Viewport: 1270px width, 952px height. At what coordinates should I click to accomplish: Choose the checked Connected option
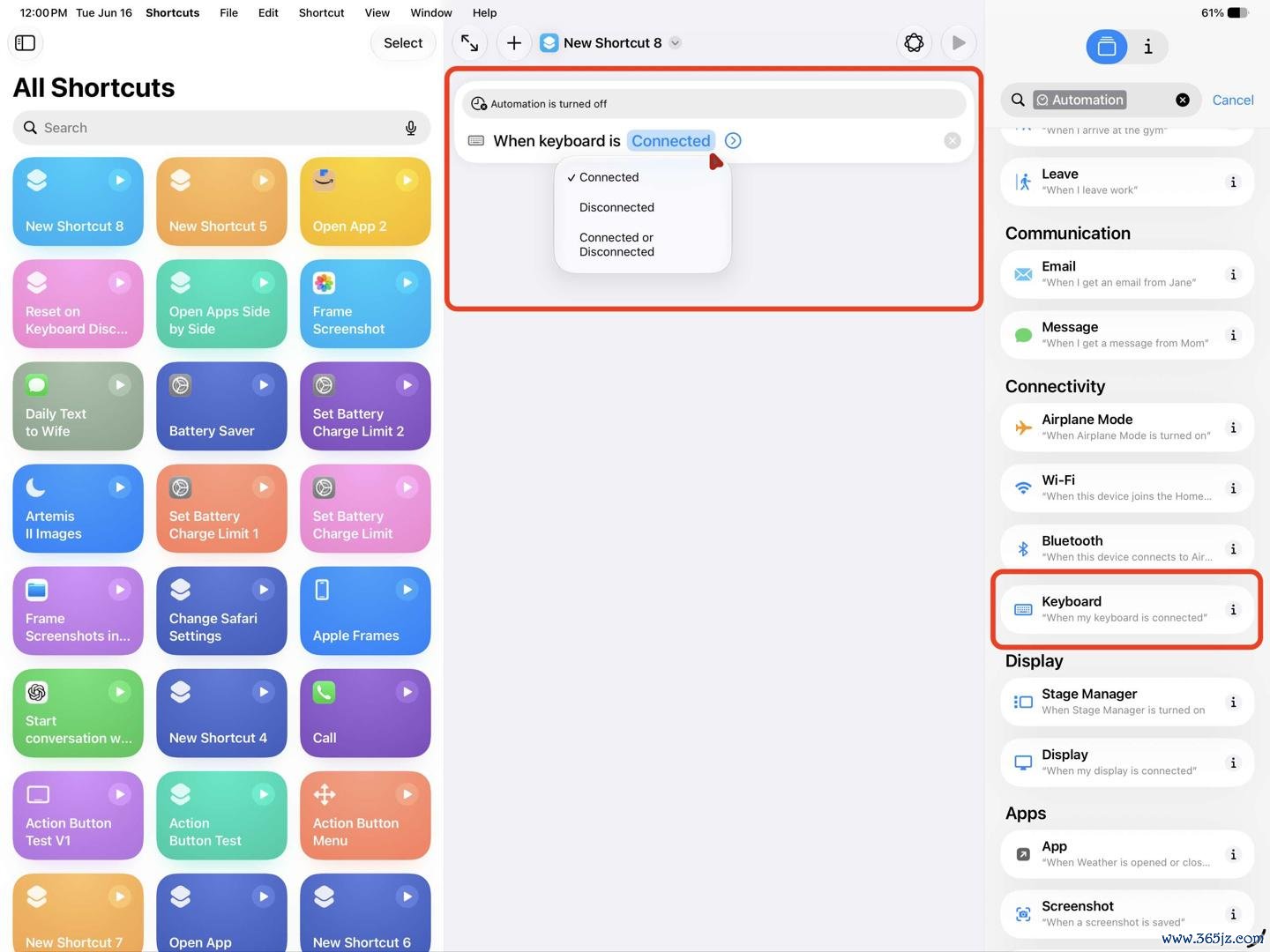(x=642, y=177)
